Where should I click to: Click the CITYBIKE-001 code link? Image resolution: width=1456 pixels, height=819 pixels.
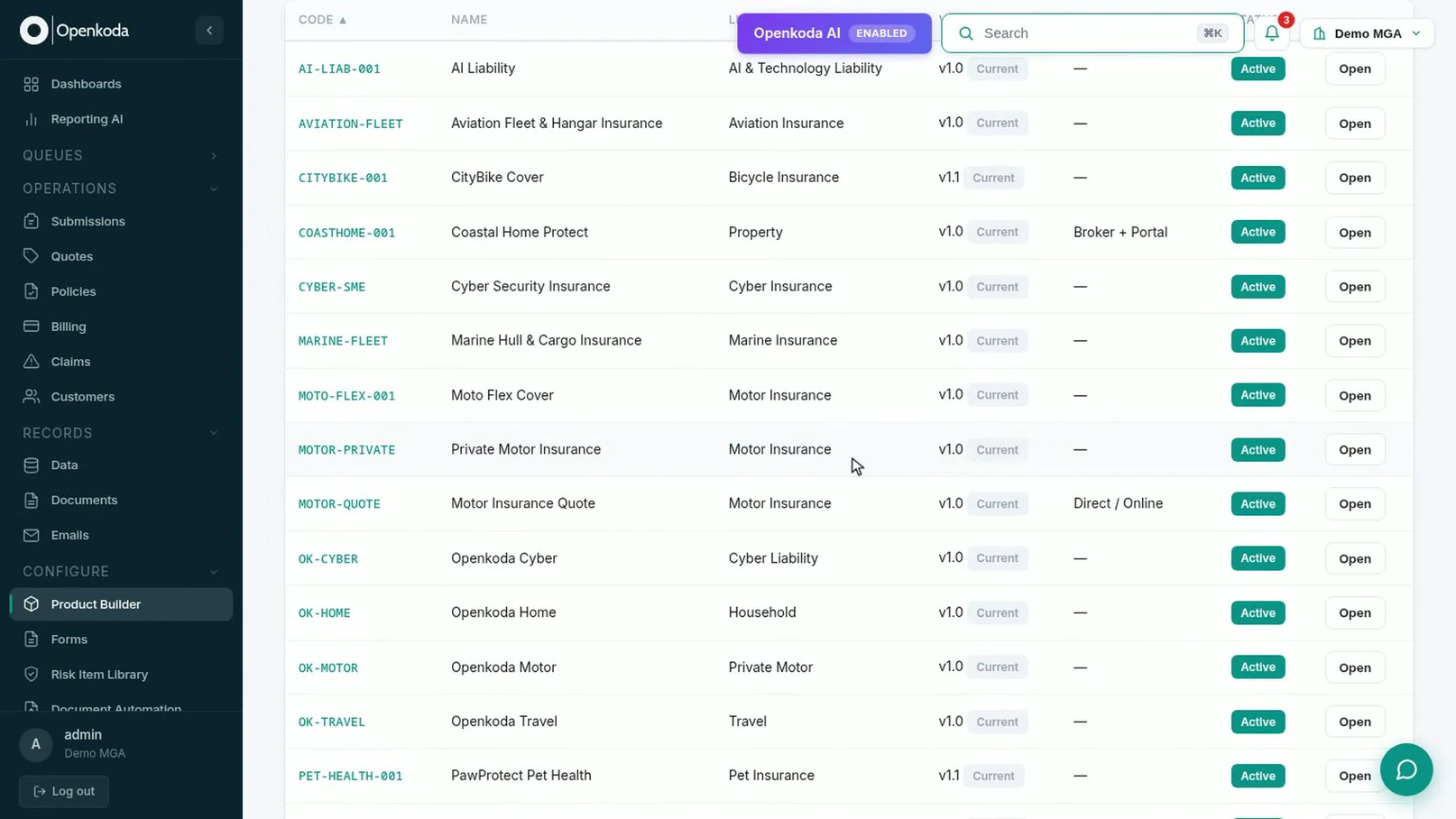click(343, 178)
